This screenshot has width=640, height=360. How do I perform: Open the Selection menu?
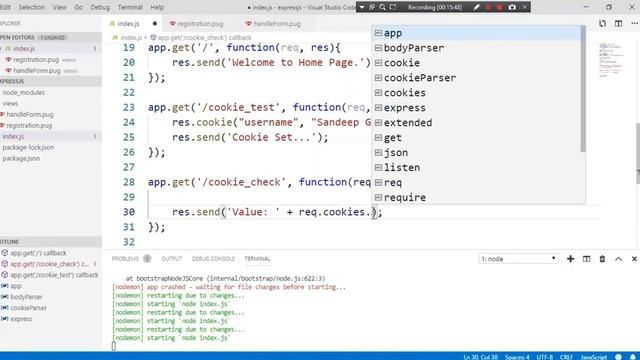pyautogui.click(x=31, y=7)
